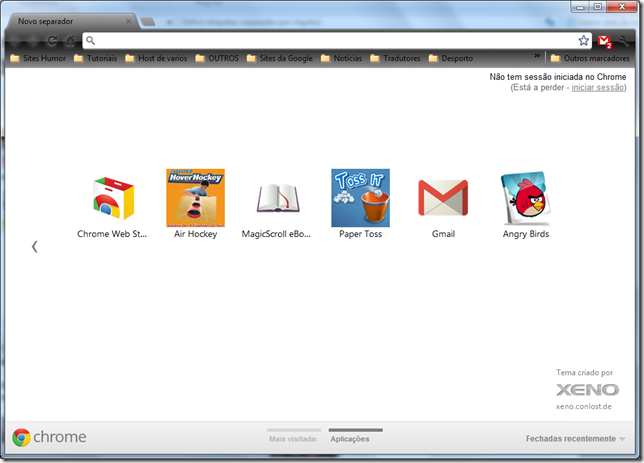Open the Outros marcadores folder
Screen dimensions: 644x463
click(x=590, y=58)
